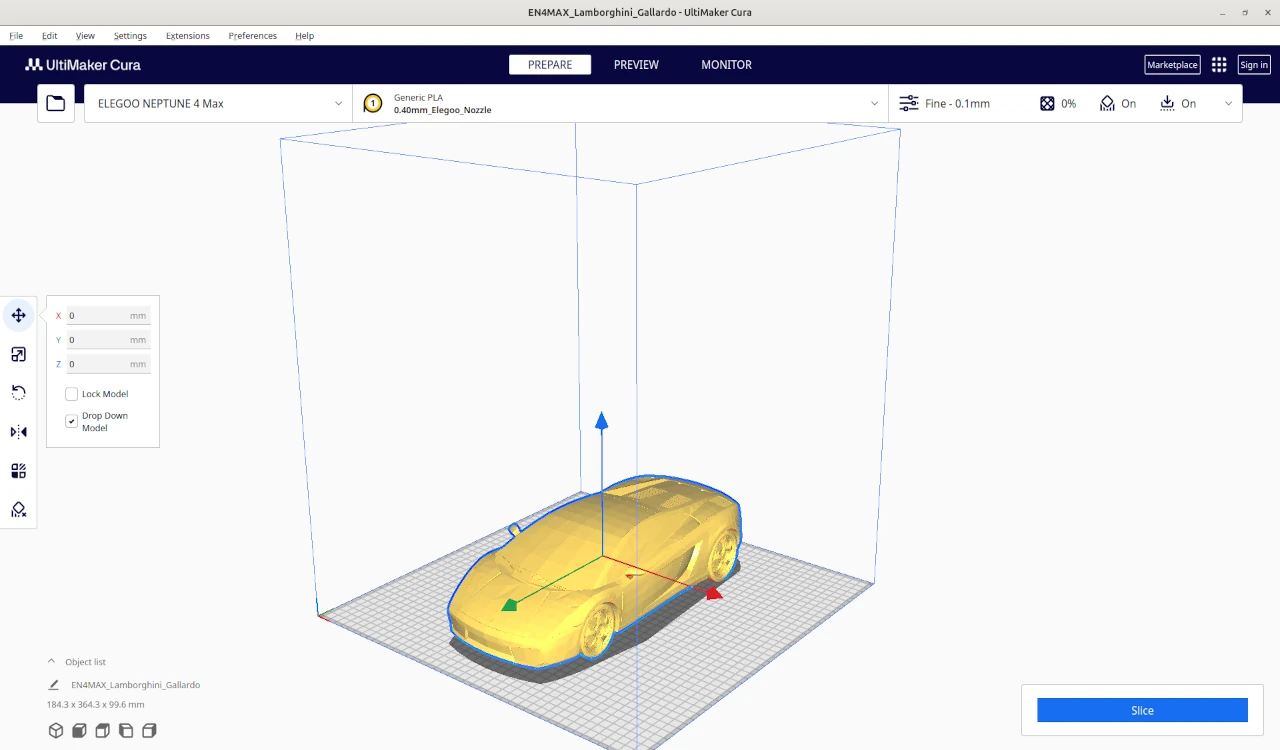Click the Y position input field
This screenshot has height=750, width=1280.
point(108,340)
